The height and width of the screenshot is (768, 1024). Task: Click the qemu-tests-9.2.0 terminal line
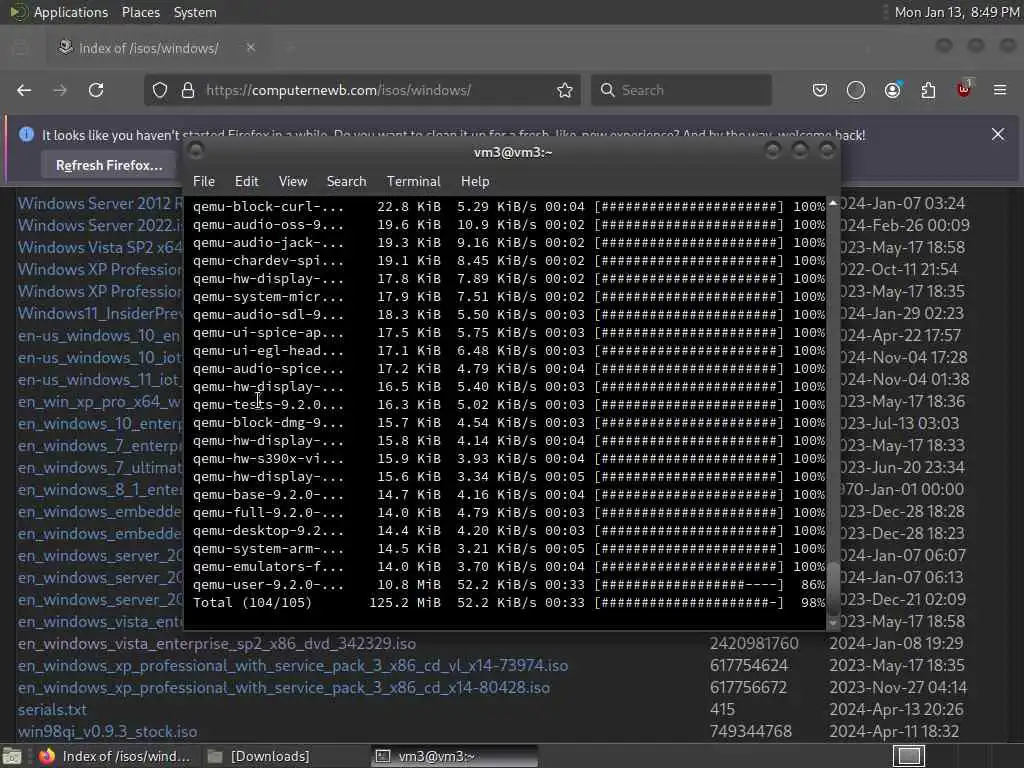click(509, 405)
